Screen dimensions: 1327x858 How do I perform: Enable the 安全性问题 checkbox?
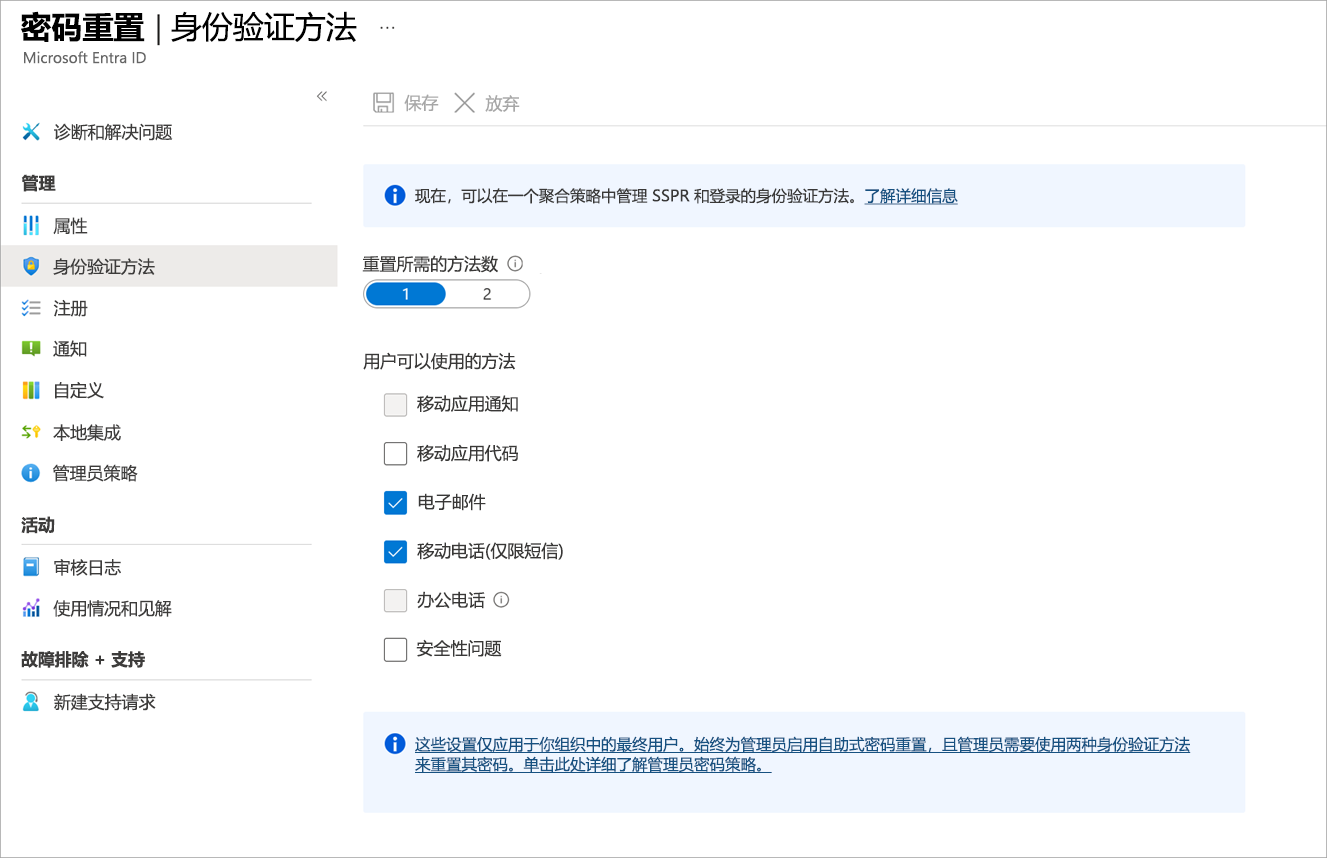395,649
